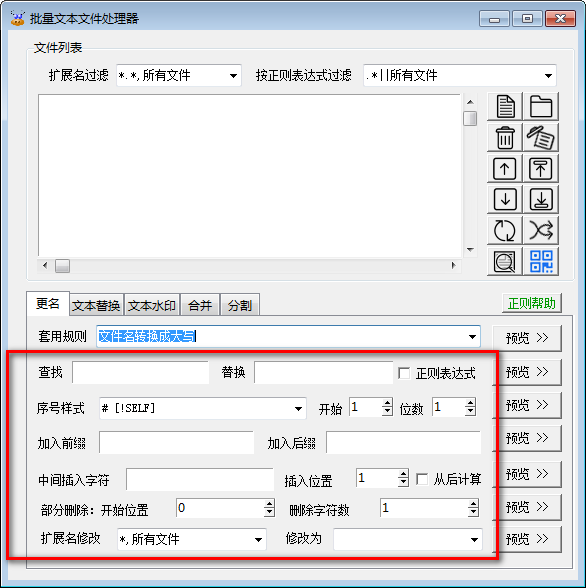Viewport: 586px width, 588px height.
Task: Increase the 开始 number spinner
Action: coord(387,403)
